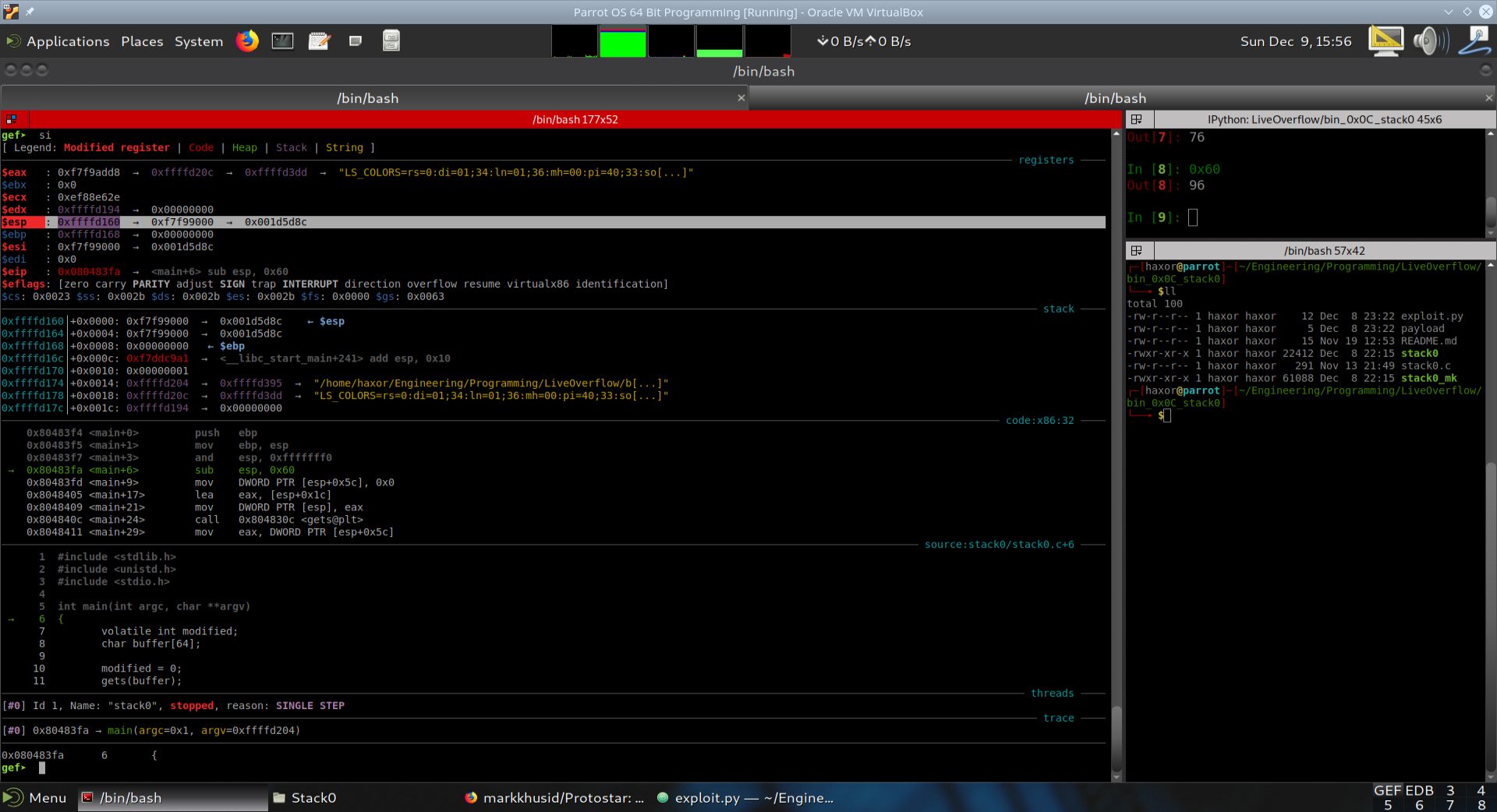1497x812 pixels.
Task: Click the 'Modified register' legend label
Action: click(x=116, y=147)
